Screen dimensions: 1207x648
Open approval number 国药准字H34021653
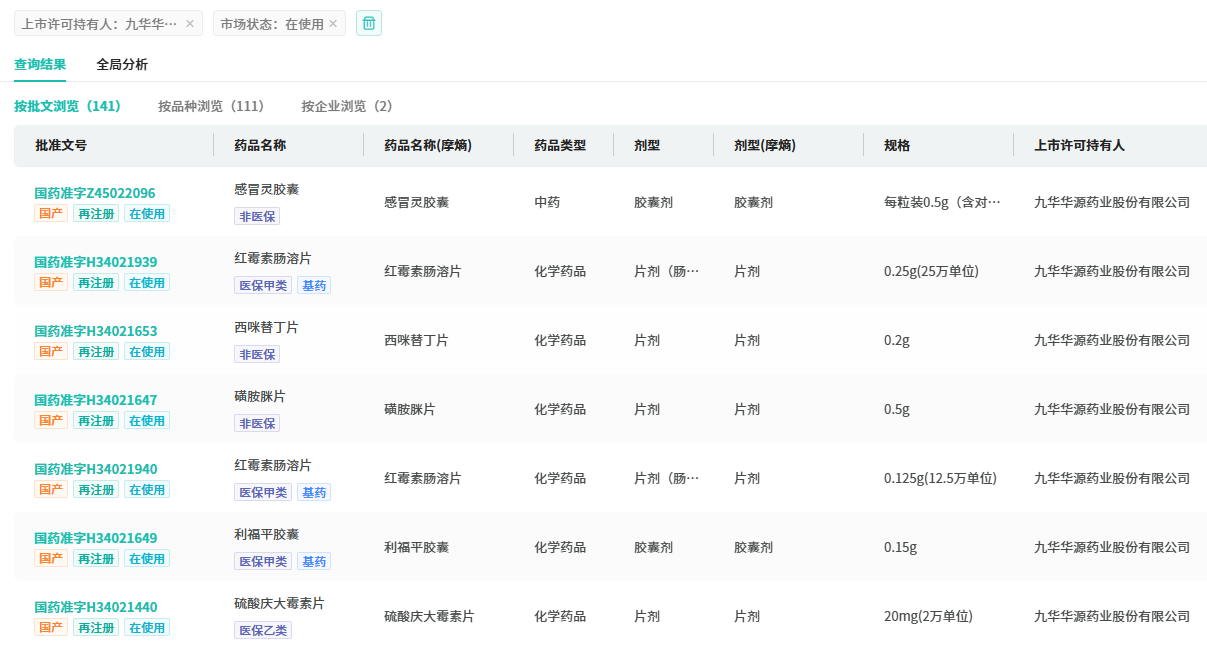pos(95,331)
